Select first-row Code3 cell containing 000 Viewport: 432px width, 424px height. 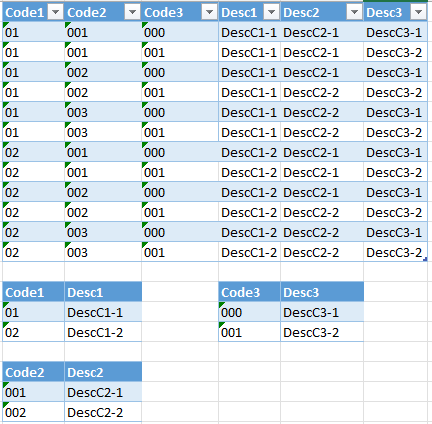(x=180, y=32)
